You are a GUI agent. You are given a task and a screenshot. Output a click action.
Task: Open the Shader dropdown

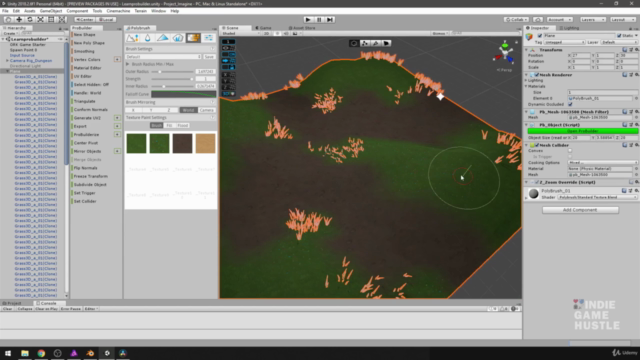pyautogui.click(x=598, y=197)
